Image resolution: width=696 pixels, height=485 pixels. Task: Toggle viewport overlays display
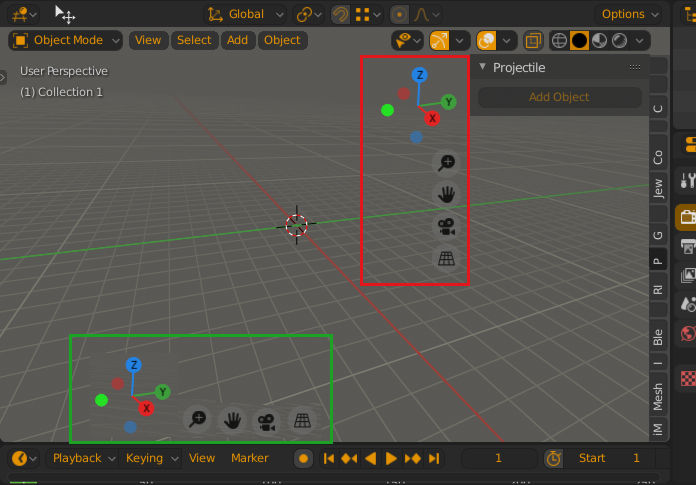[x=486, y=41]
